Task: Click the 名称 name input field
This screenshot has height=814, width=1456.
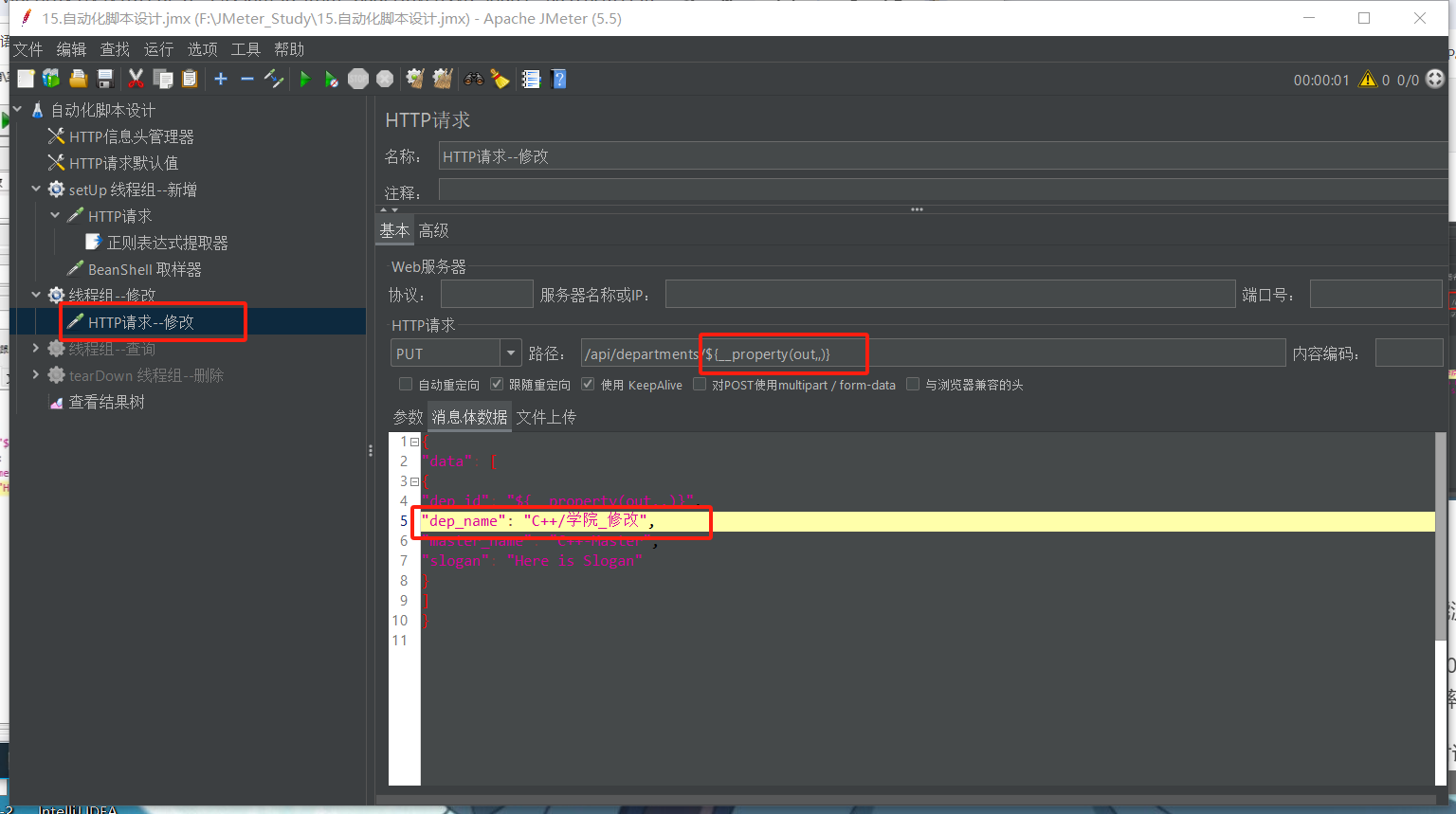Action: (x=943, y=156)
